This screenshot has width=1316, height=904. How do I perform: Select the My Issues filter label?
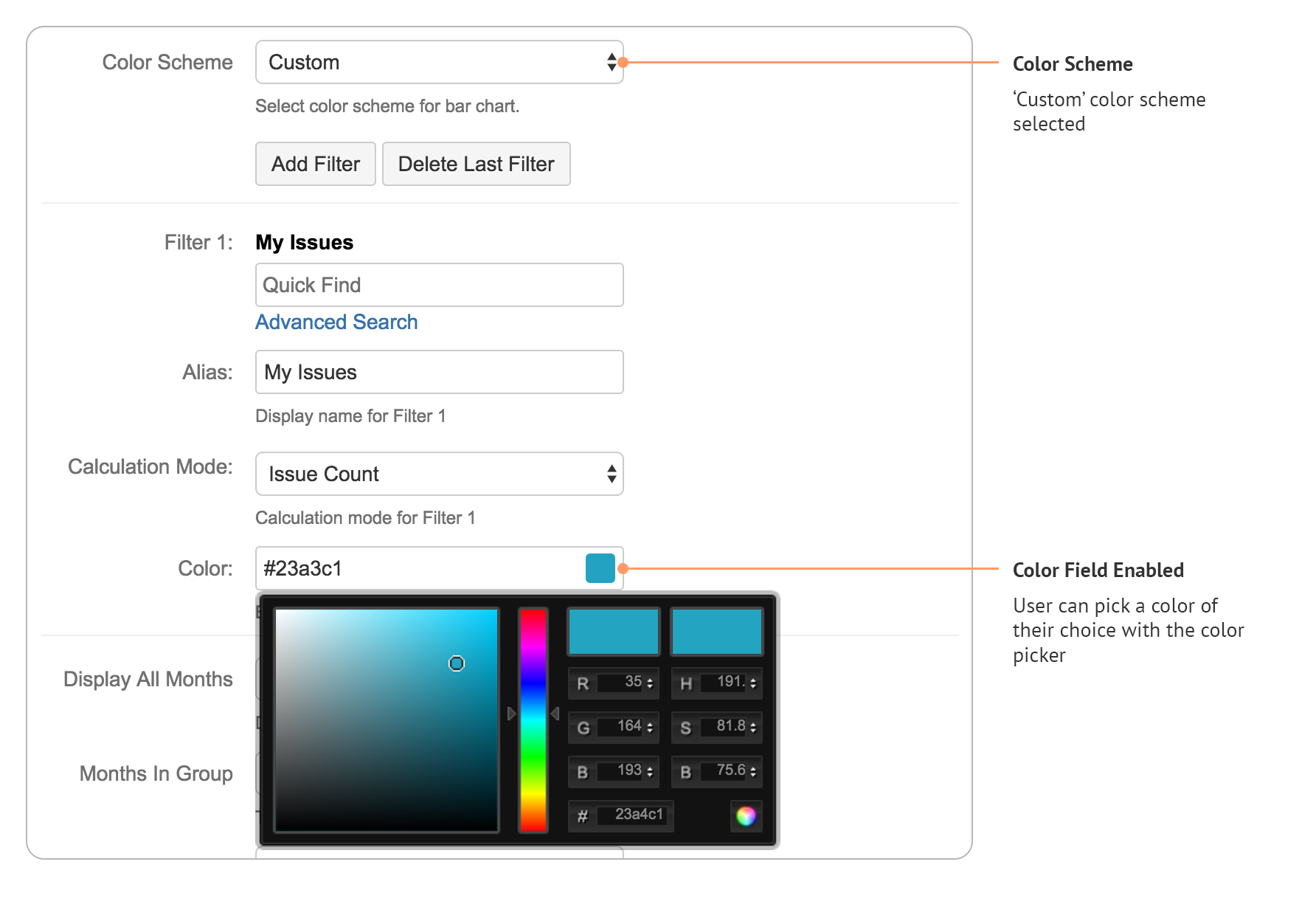tap(304, 242)
